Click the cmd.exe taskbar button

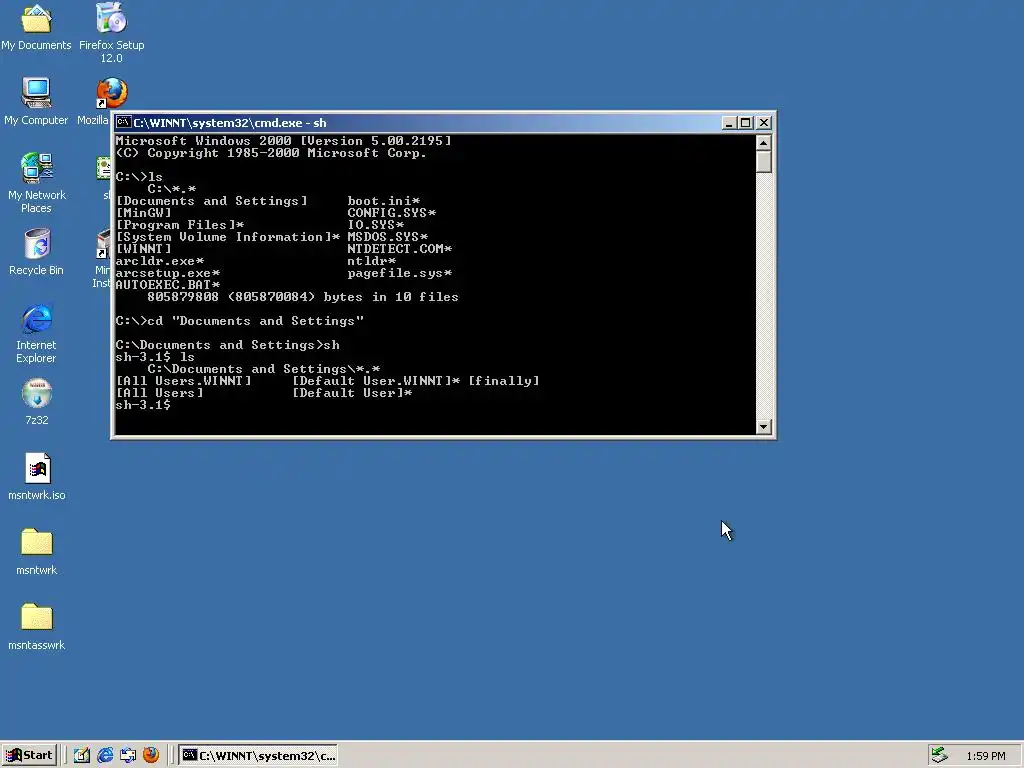pos(258,756)
